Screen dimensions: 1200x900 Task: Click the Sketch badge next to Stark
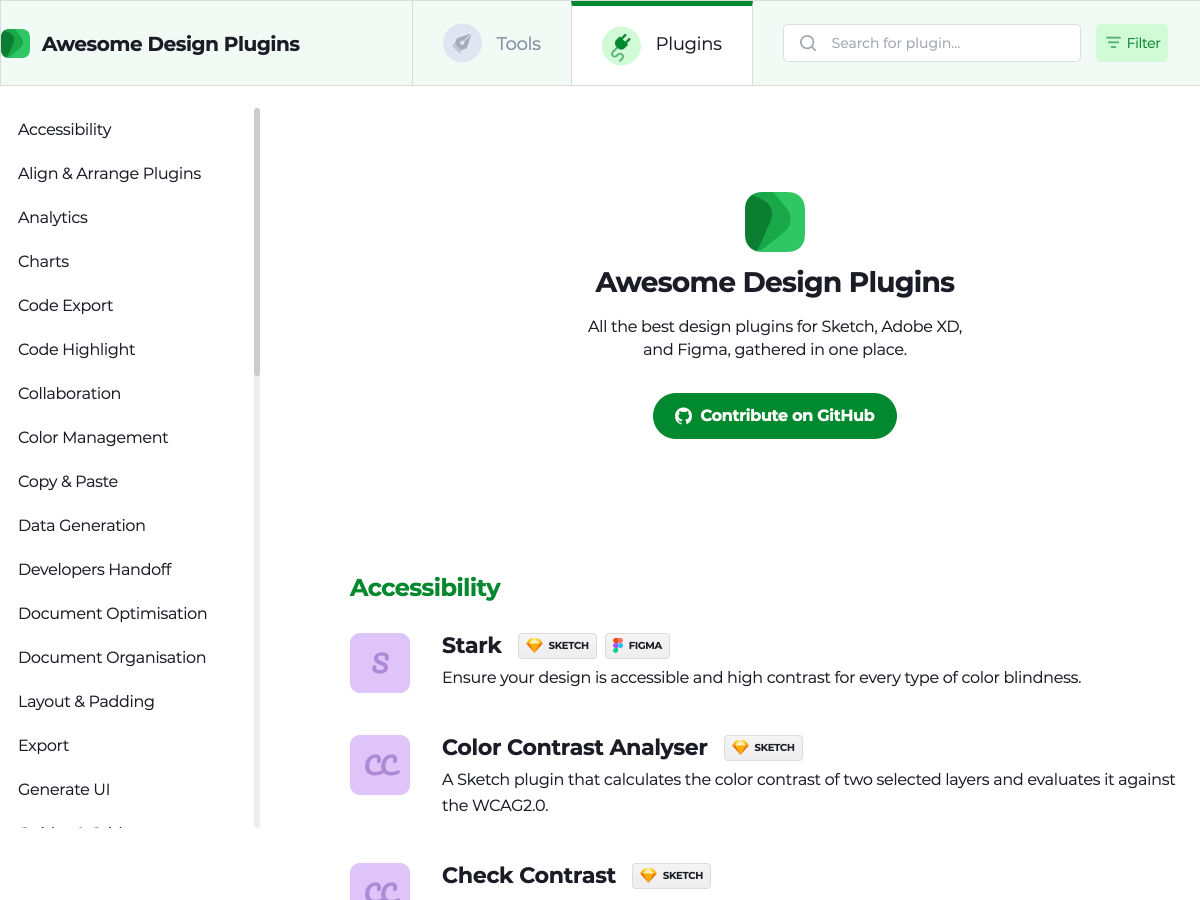coord(557,646)
